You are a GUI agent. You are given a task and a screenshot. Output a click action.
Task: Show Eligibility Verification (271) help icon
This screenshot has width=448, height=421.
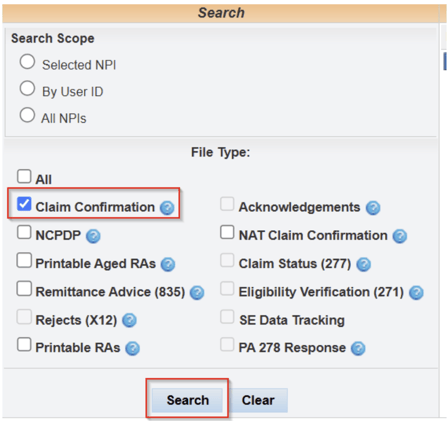tap(416, 293)
